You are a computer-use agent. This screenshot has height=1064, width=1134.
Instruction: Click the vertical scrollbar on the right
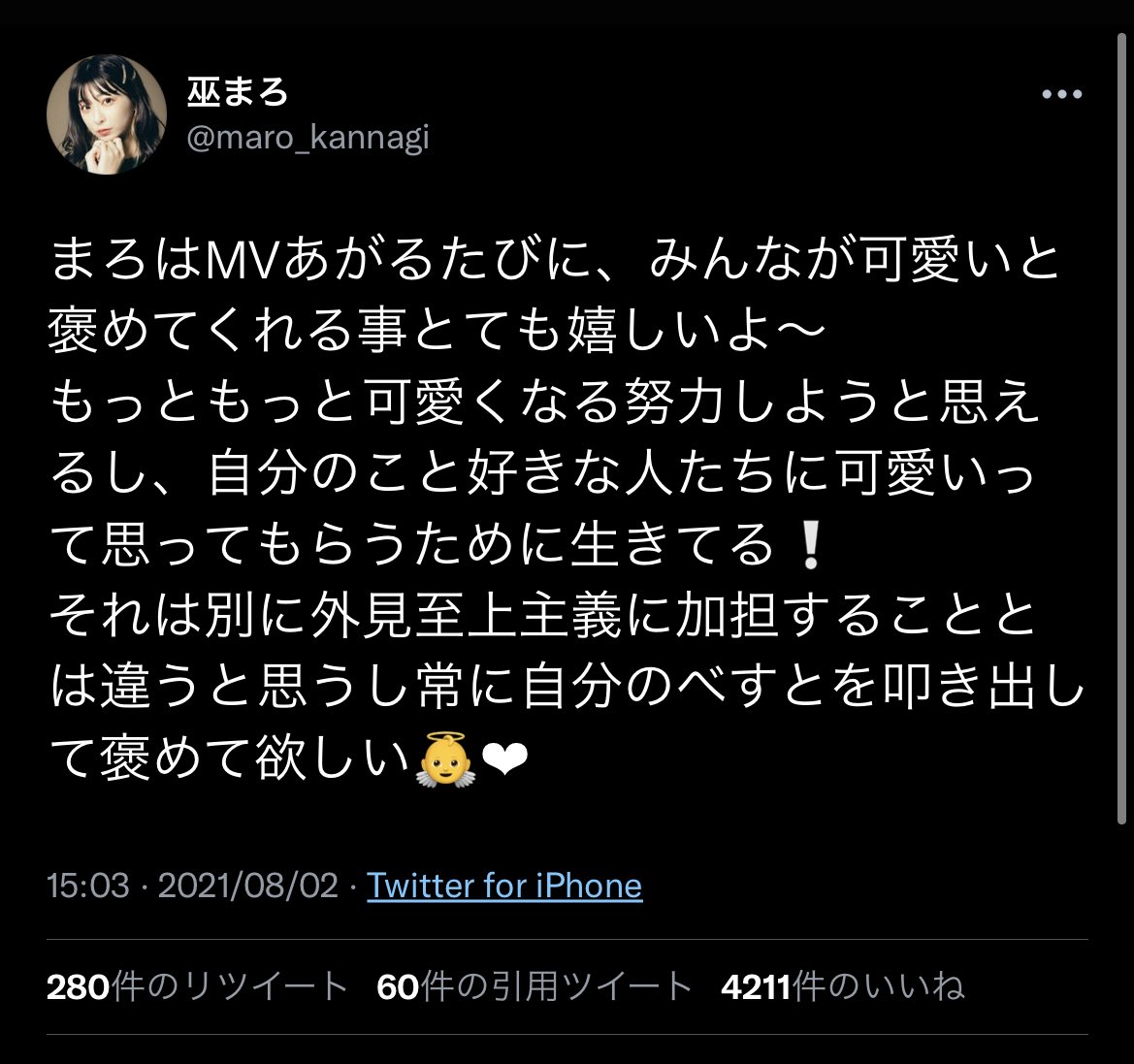(1121, 427)
